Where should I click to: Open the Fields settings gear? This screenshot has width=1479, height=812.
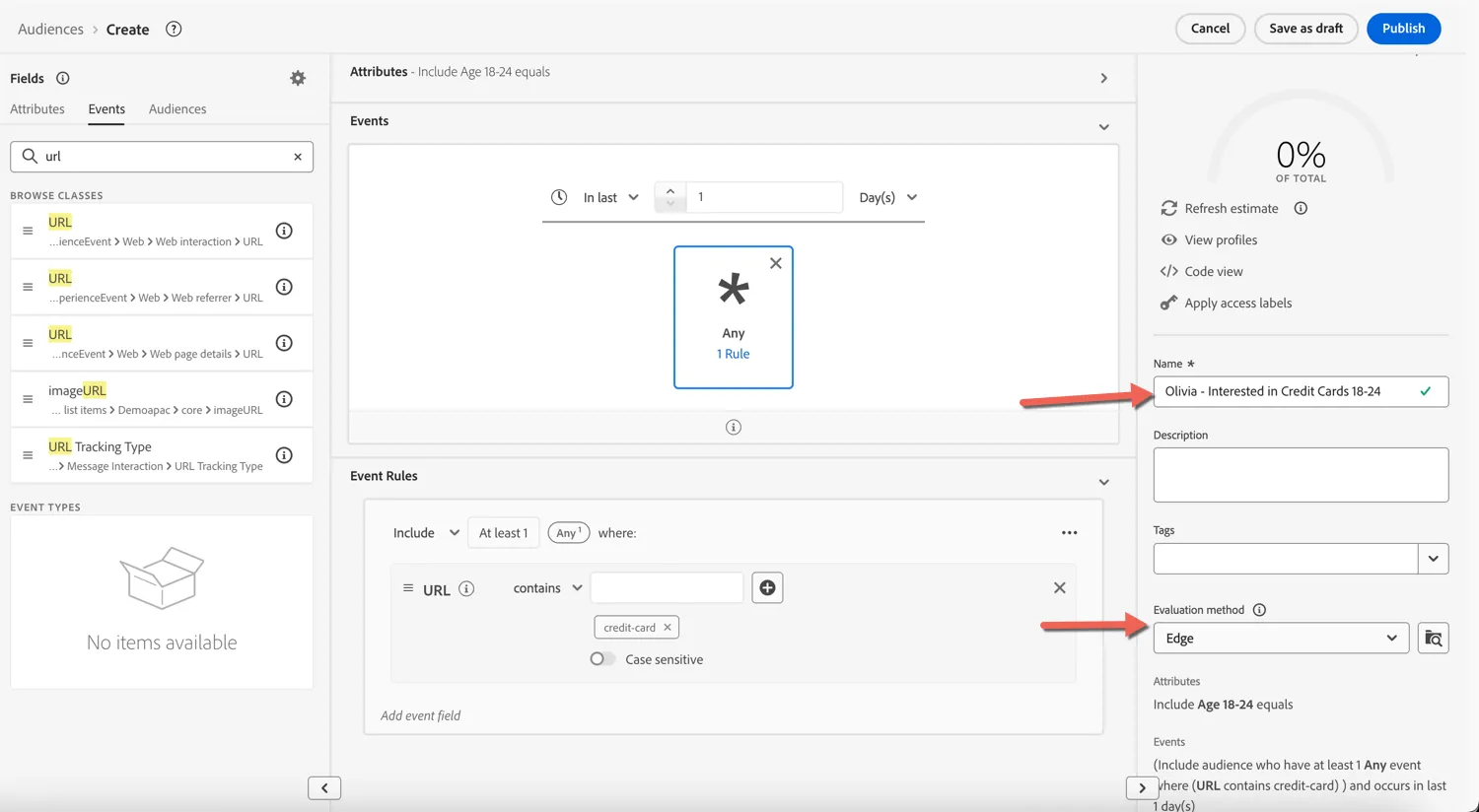tap(298, 78)
